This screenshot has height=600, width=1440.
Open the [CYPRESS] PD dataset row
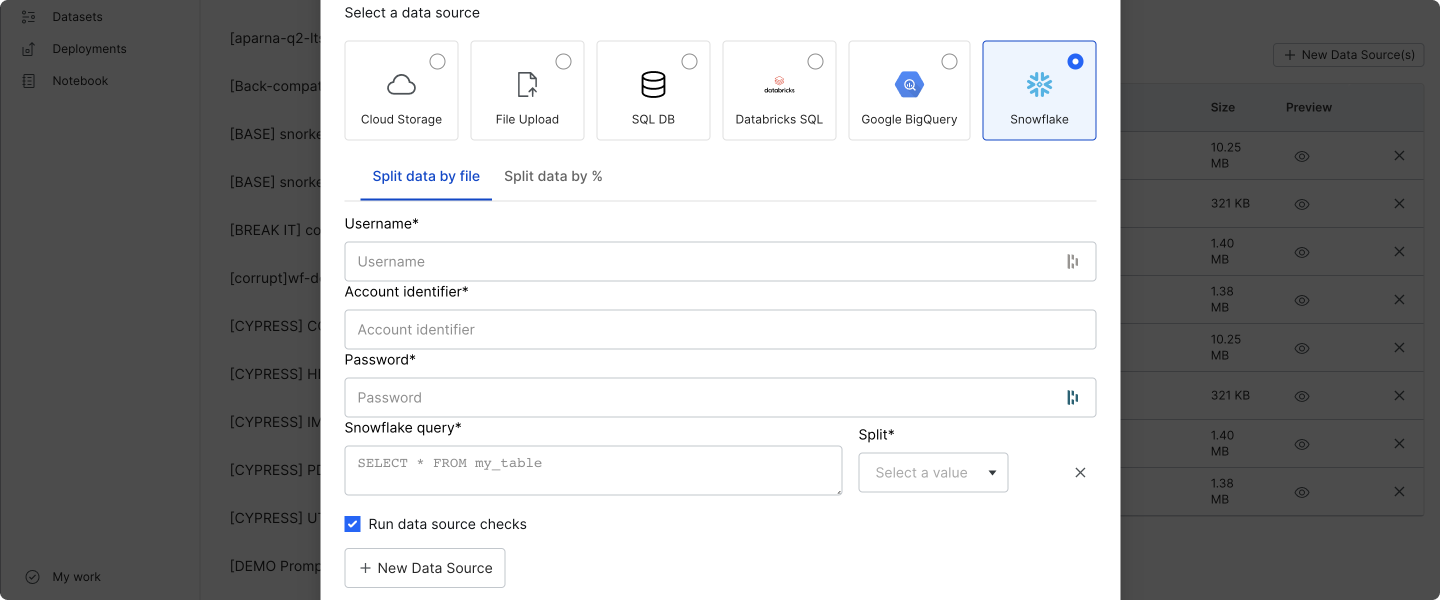pyautogui.click(x=275, y=470)
